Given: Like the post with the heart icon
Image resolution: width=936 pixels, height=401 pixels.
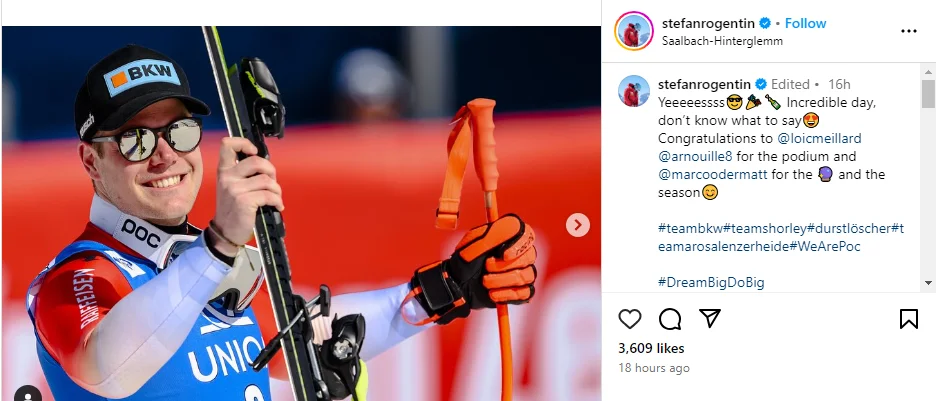Looking at the screenshot, I should [x=630, y=319].
